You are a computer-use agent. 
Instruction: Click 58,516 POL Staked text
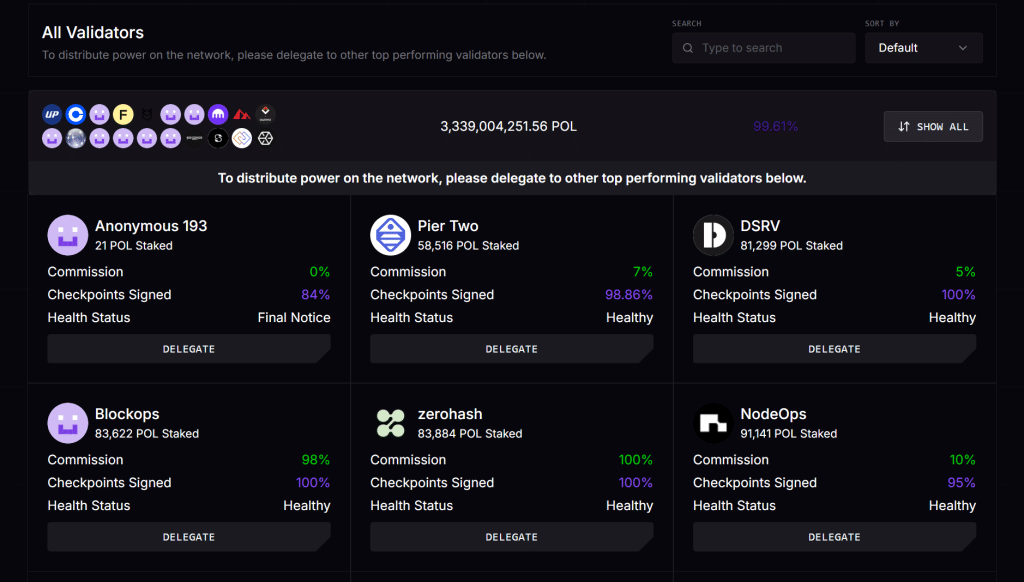tap(468, 246)
